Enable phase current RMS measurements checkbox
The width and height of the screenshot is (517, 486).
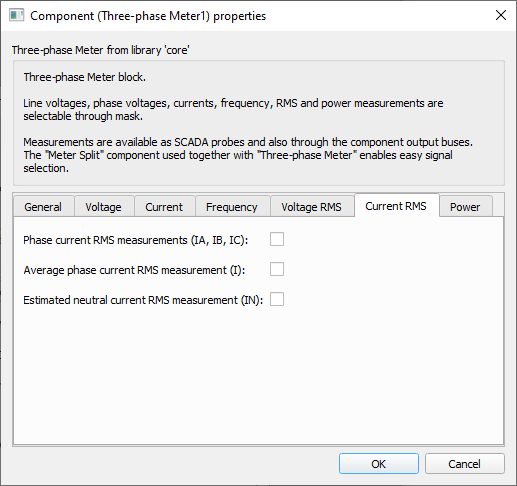[277, 239]
